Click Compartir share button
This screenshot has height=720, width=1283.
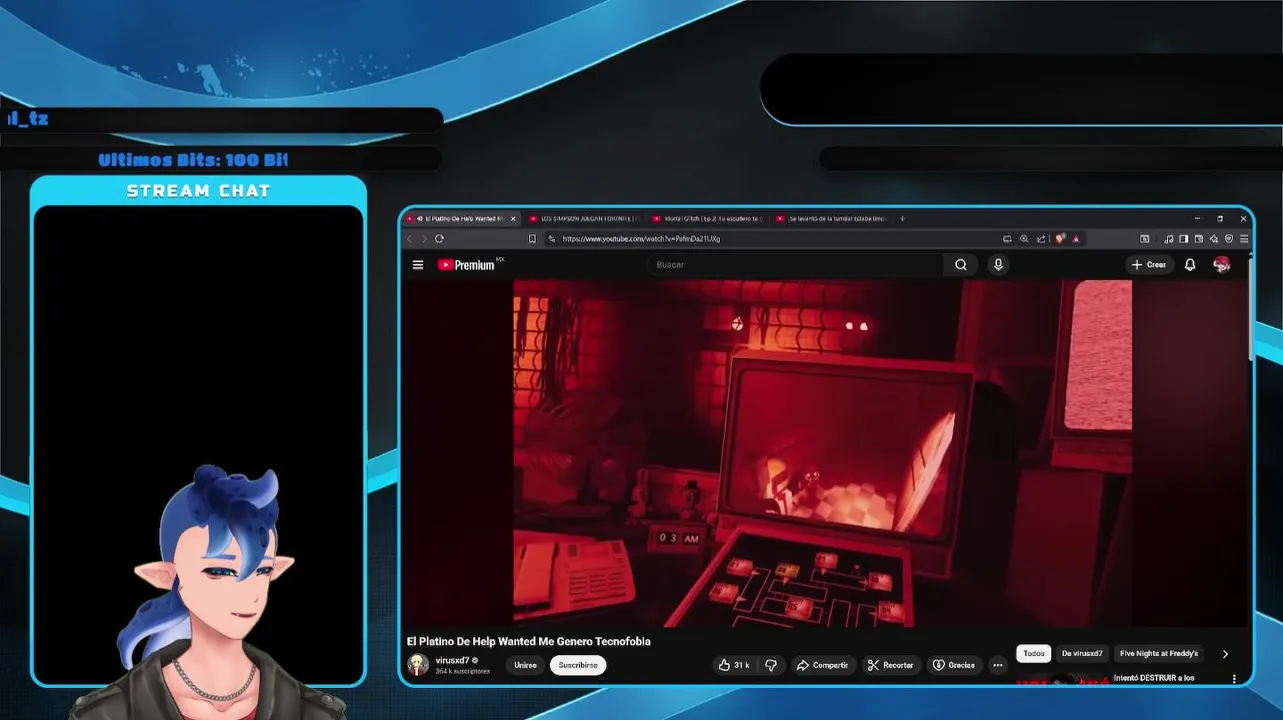point(822,665)
